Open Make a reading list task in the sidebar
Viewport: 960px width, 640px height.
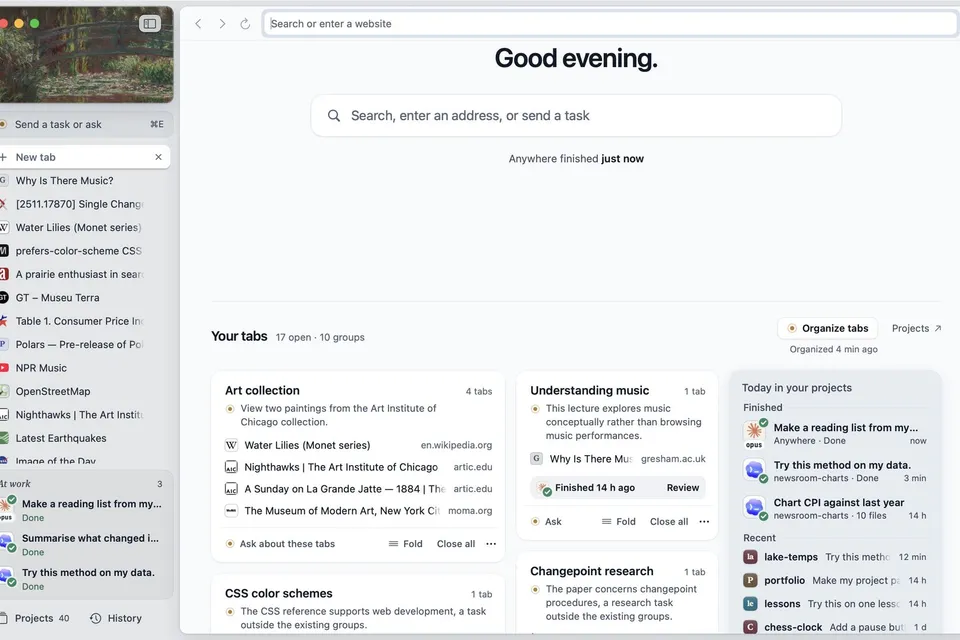pos(86,510)
